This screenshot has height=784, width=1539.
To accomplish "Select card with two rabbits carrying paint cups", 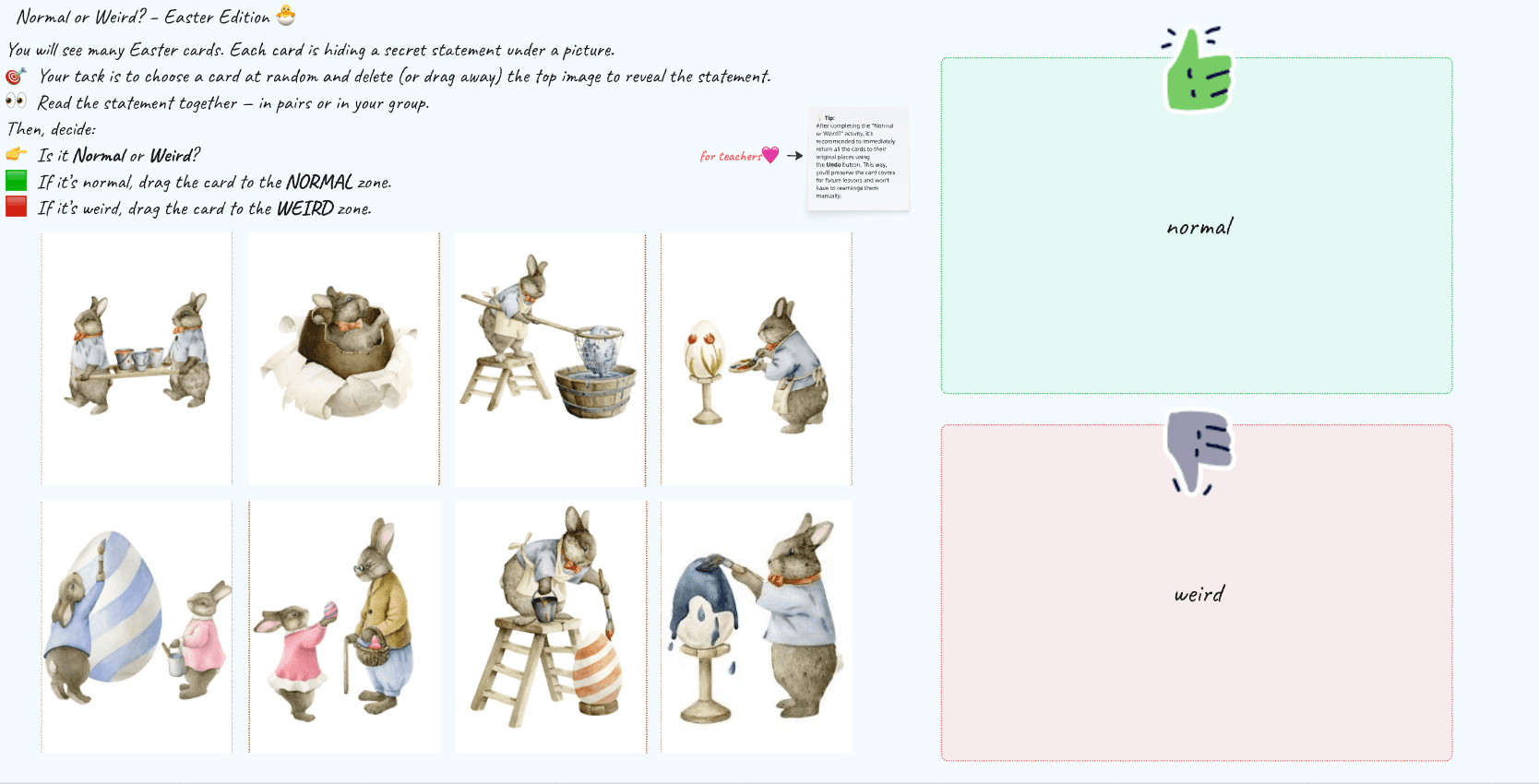I will pos(137,359).
